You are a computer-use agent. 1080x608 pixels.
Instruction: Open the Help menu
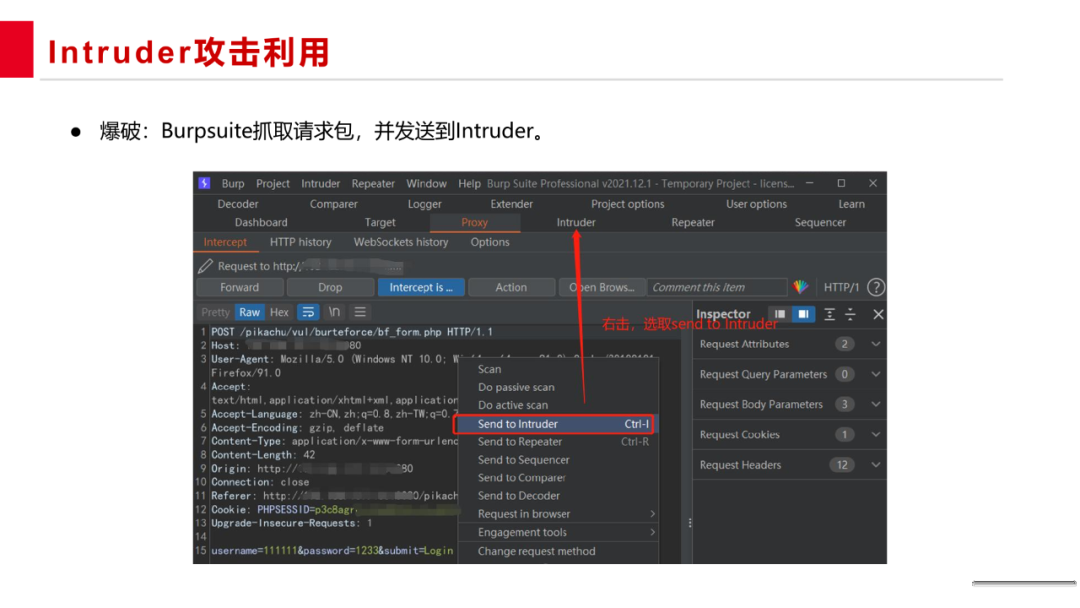pyautogui.click(x=469, y=184)
